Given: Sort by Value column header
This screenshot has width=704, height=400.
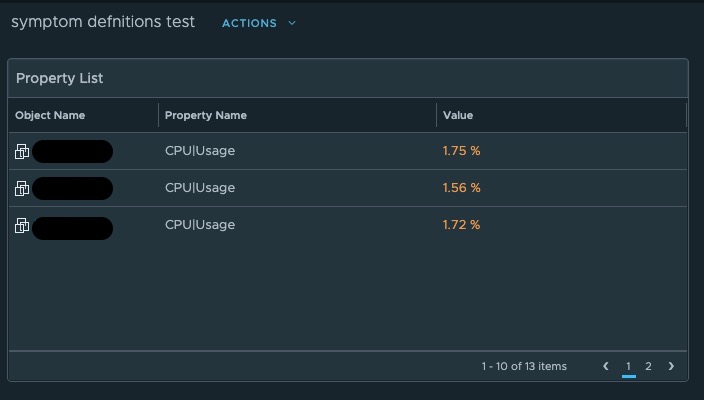Looking at the screenshot, I should click(458, 115).
